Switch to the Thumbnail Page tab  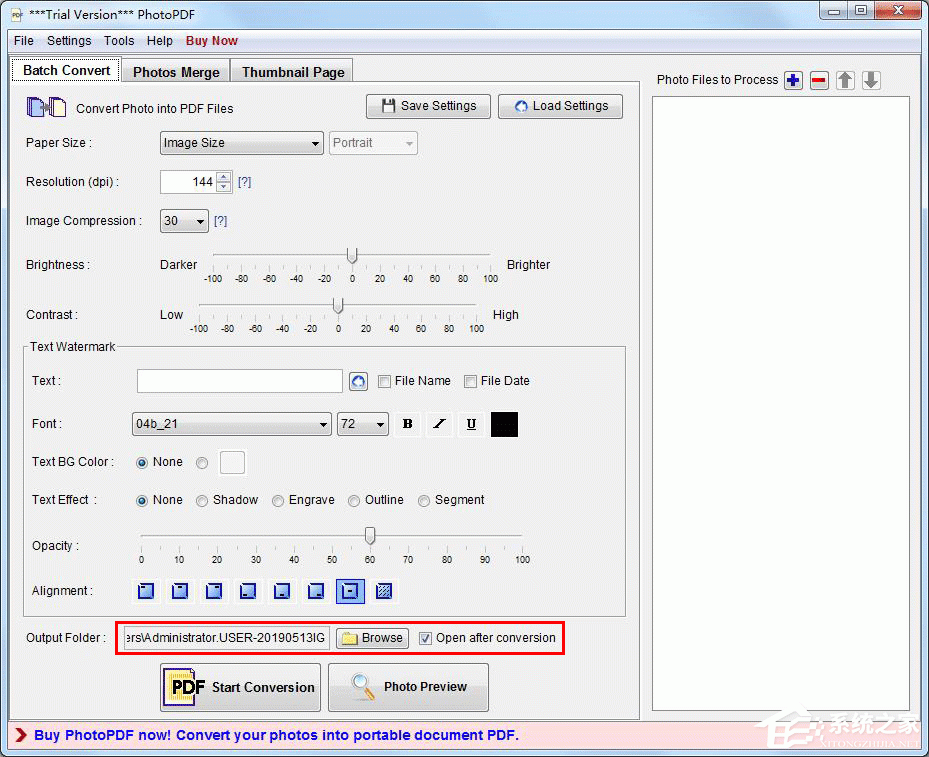click(x=293, y=72)
